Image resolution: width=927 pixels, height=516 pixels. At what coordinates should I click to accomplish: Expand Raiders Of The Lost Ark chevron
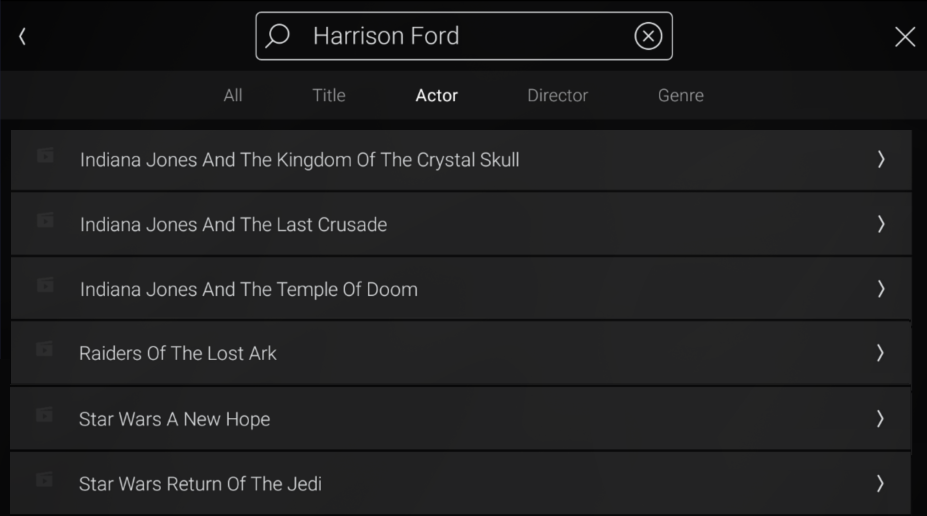(880, 353)
